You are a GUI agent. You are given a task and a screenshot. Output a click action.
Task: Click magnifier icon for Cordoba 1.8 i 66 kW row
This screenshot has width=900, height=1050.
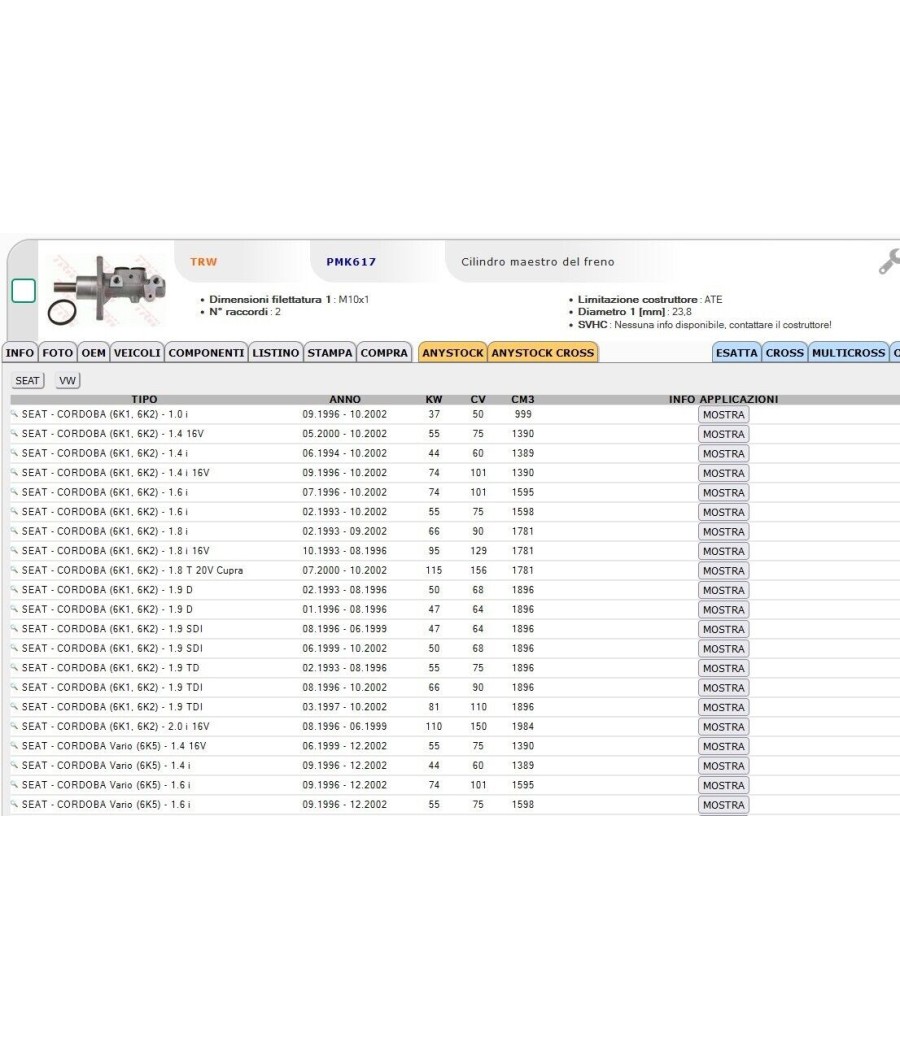(14, 530)
